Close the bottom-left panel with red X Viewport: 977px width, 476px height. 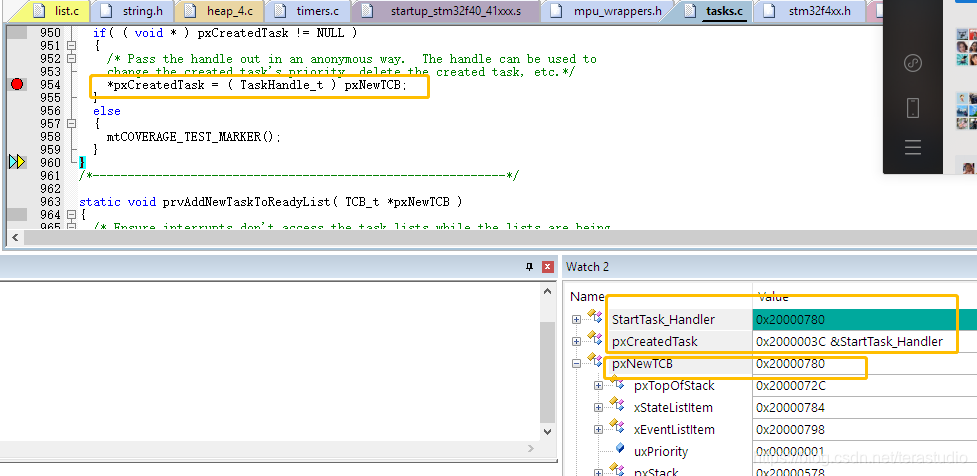(x=548, y=267)
